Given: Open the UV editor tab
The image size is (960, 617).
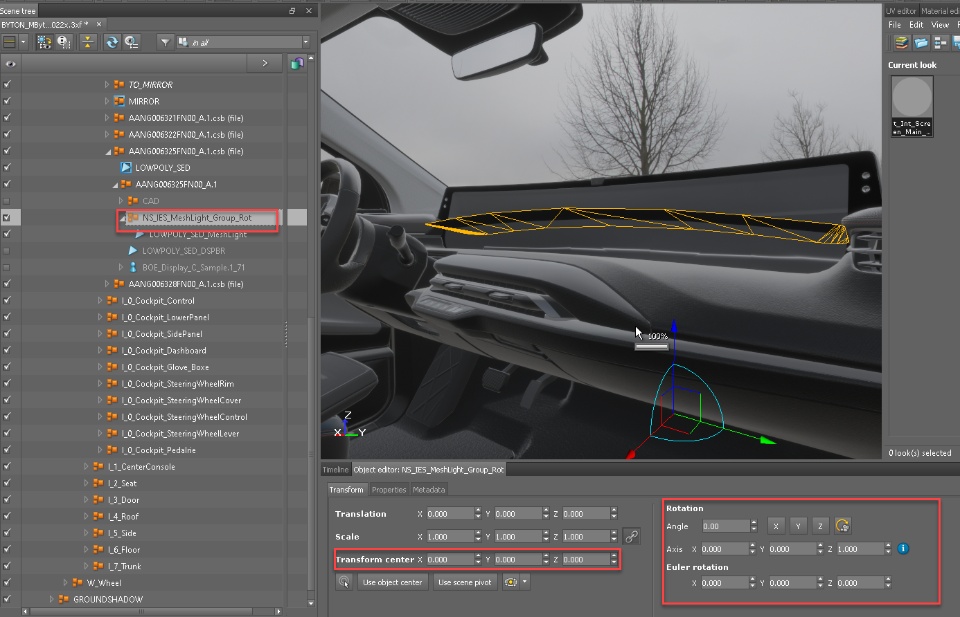Looking at the screenshot, I should tap(901, 11).
